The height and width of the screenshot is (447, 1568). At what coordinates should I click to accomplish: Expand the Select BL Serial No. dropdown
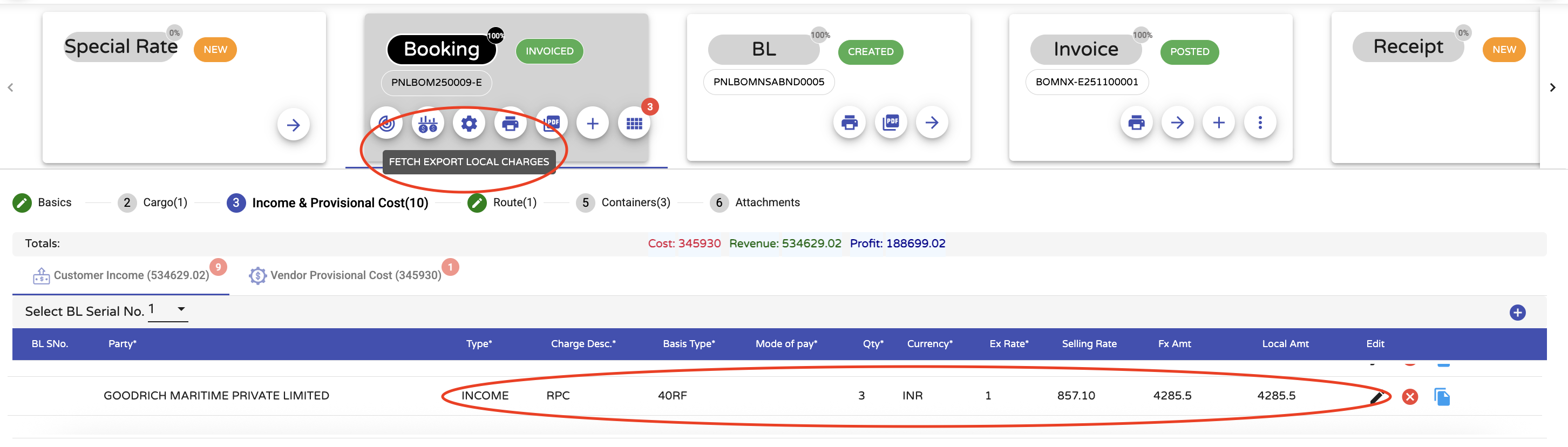tap(181, 309)
